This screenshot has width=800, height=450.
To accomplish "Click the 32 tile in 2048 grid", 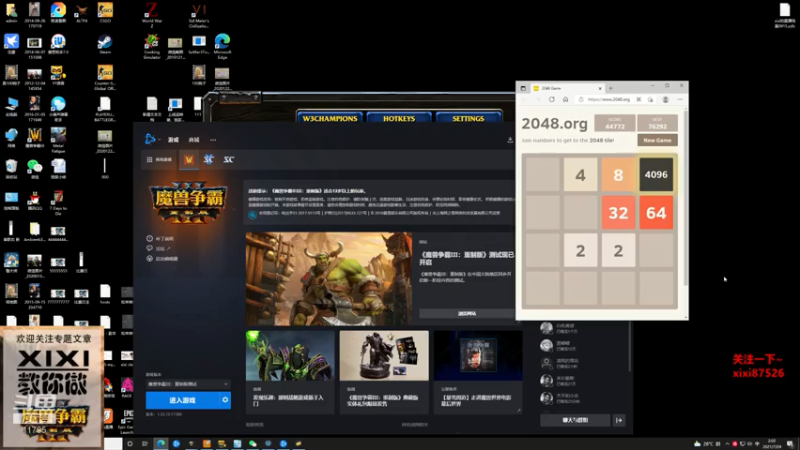I will point(618,212).
